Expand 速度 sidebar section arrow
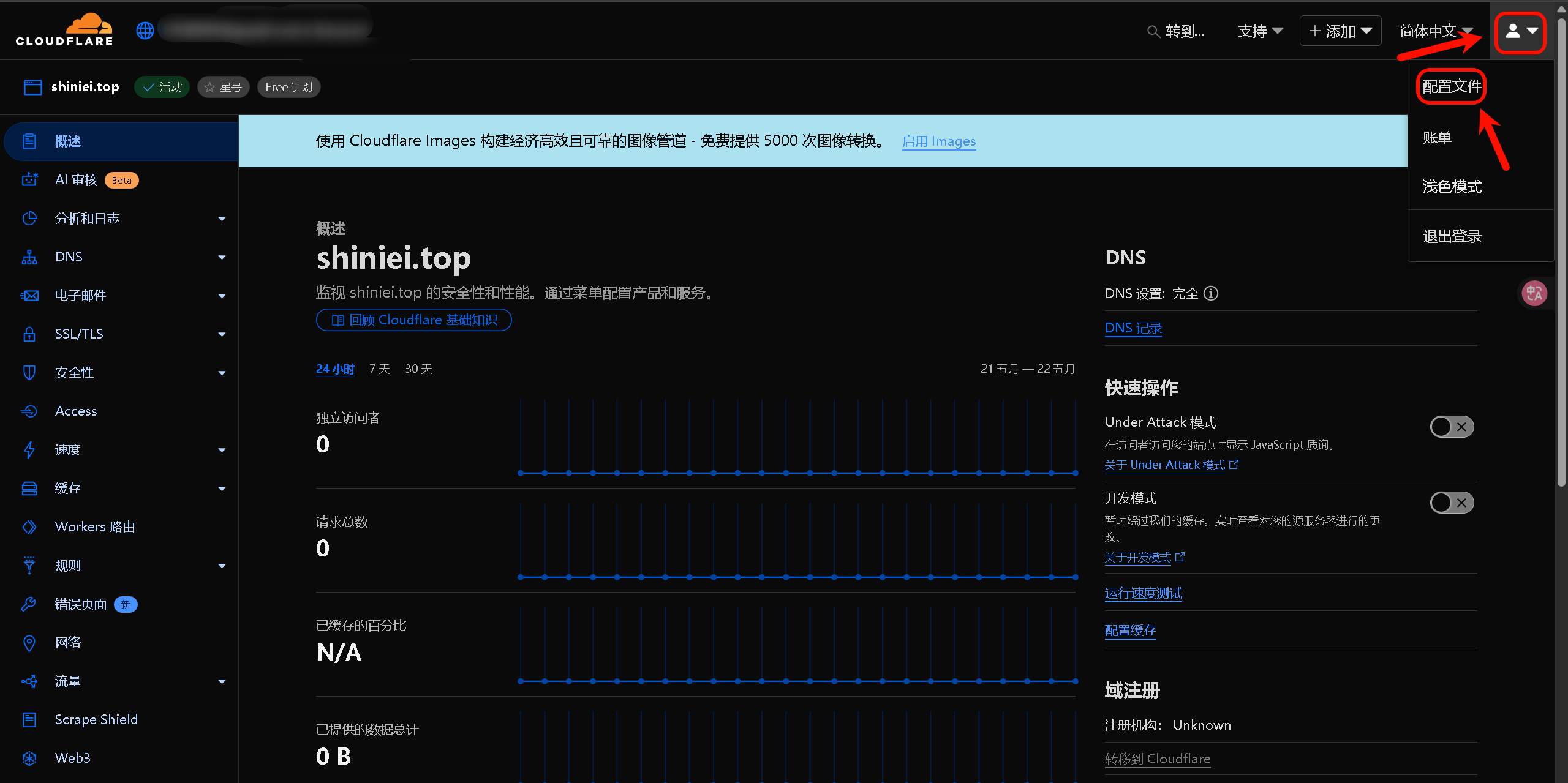This screenshot has width=1568, height=783. (222, 450)
